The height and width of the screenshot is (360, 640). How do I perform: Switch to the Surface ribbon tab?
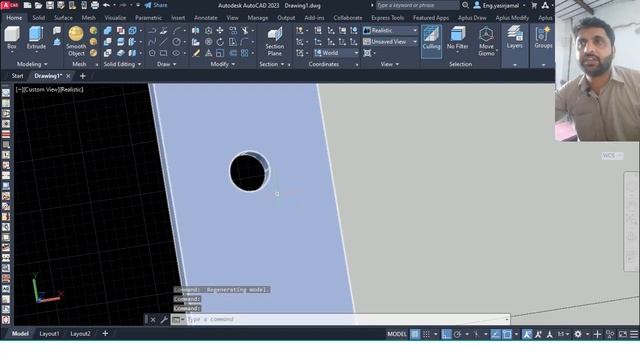pos(63,18)
